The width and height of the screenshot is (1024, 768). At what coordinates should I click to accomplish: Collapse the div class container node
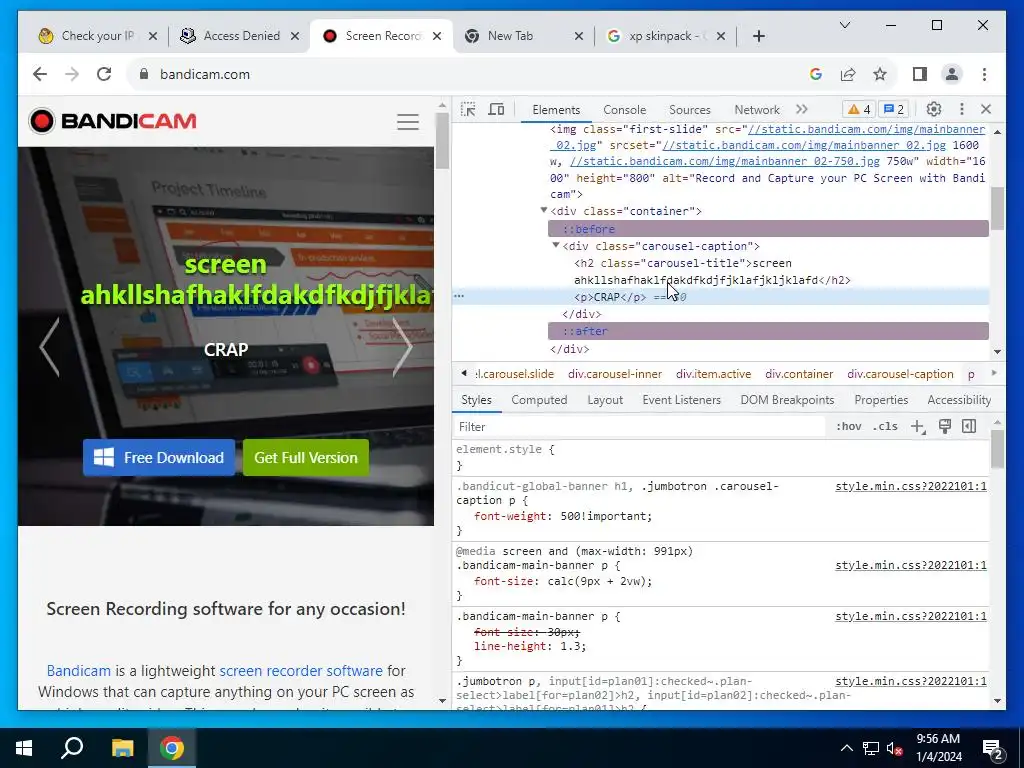point(543,210)
